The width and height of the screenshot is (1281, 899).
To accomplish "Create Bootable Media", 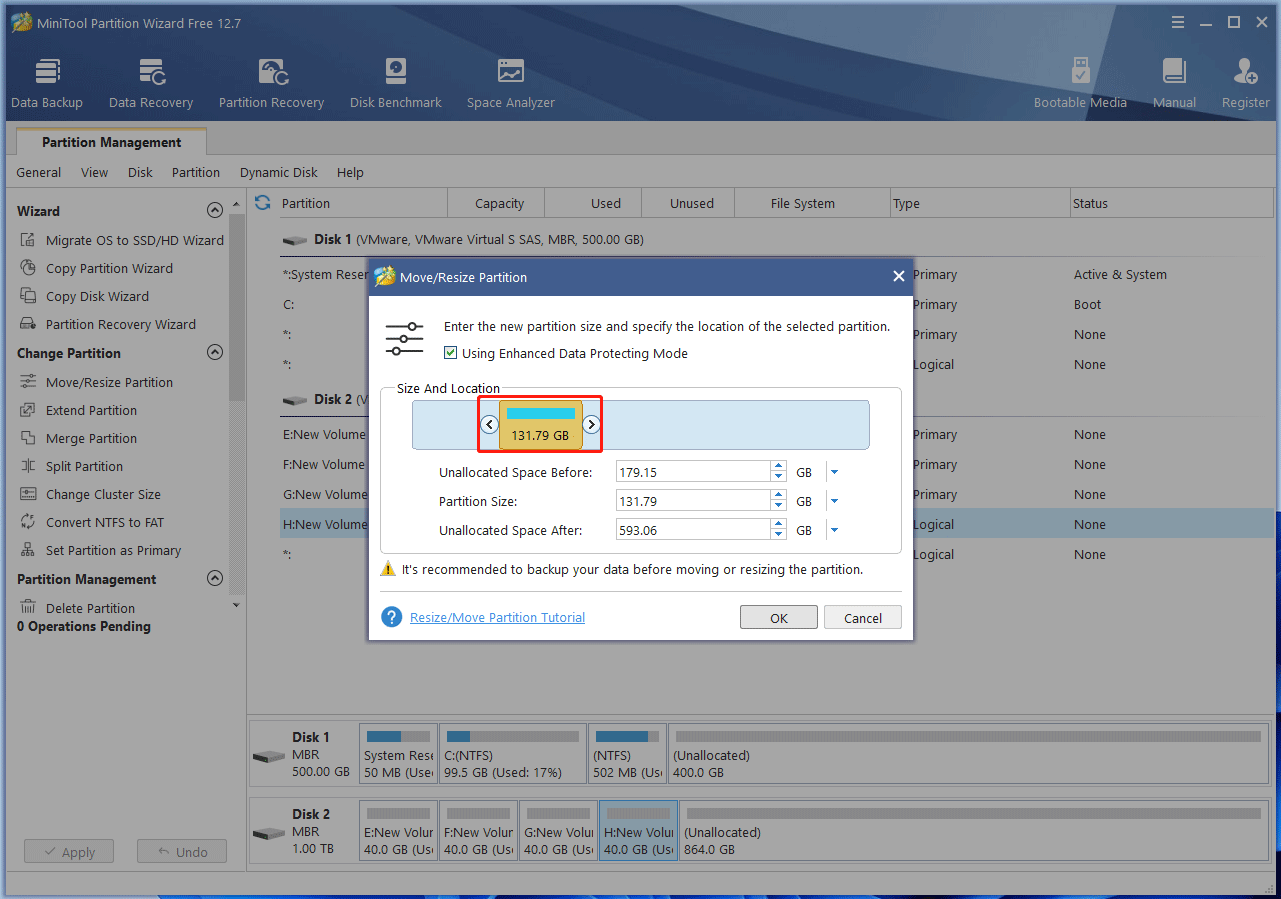I will pos(1080,84).
